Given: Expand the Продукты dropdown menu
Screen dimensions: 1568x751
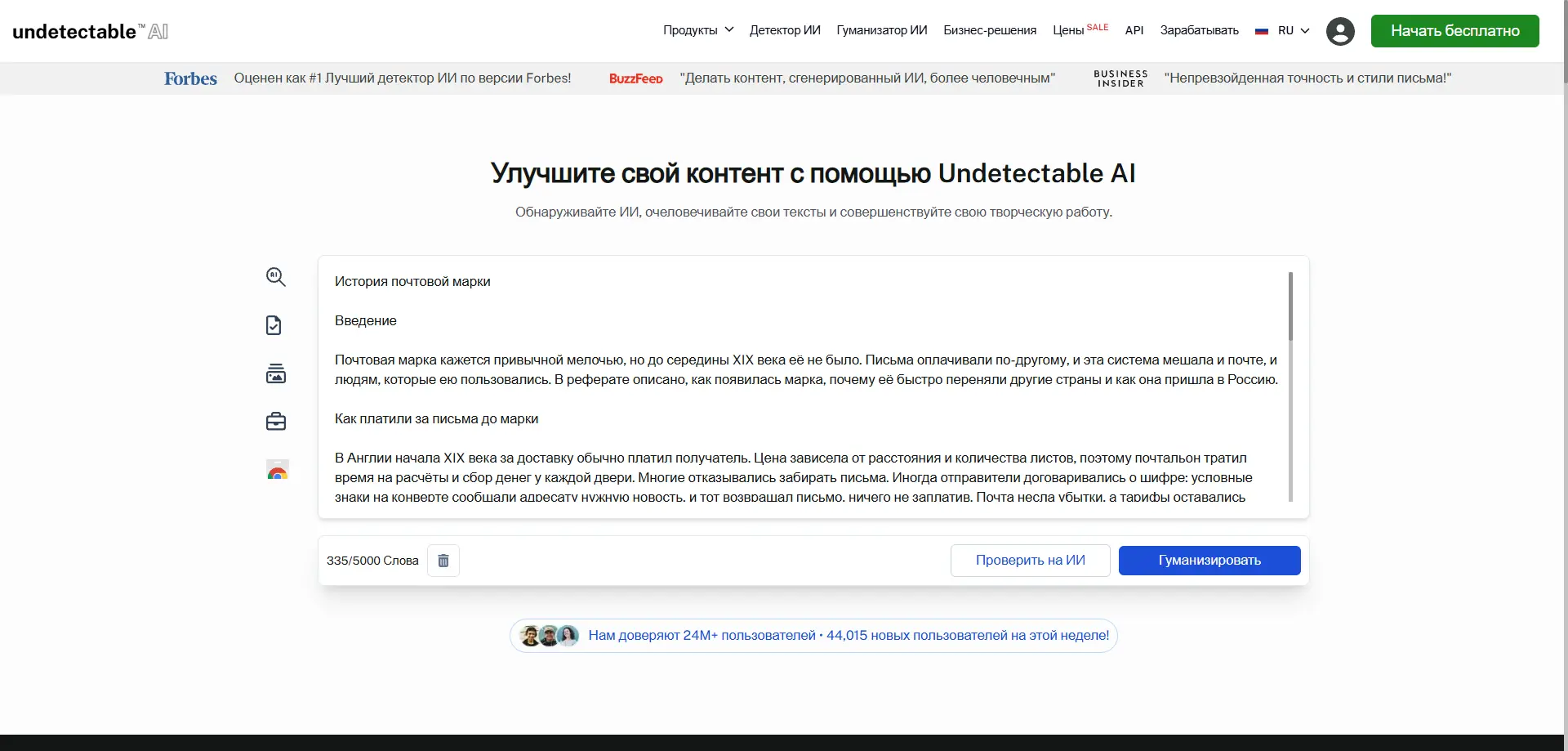Looking at the screenshot, I should pyautogui.click(x=698, y=30).
